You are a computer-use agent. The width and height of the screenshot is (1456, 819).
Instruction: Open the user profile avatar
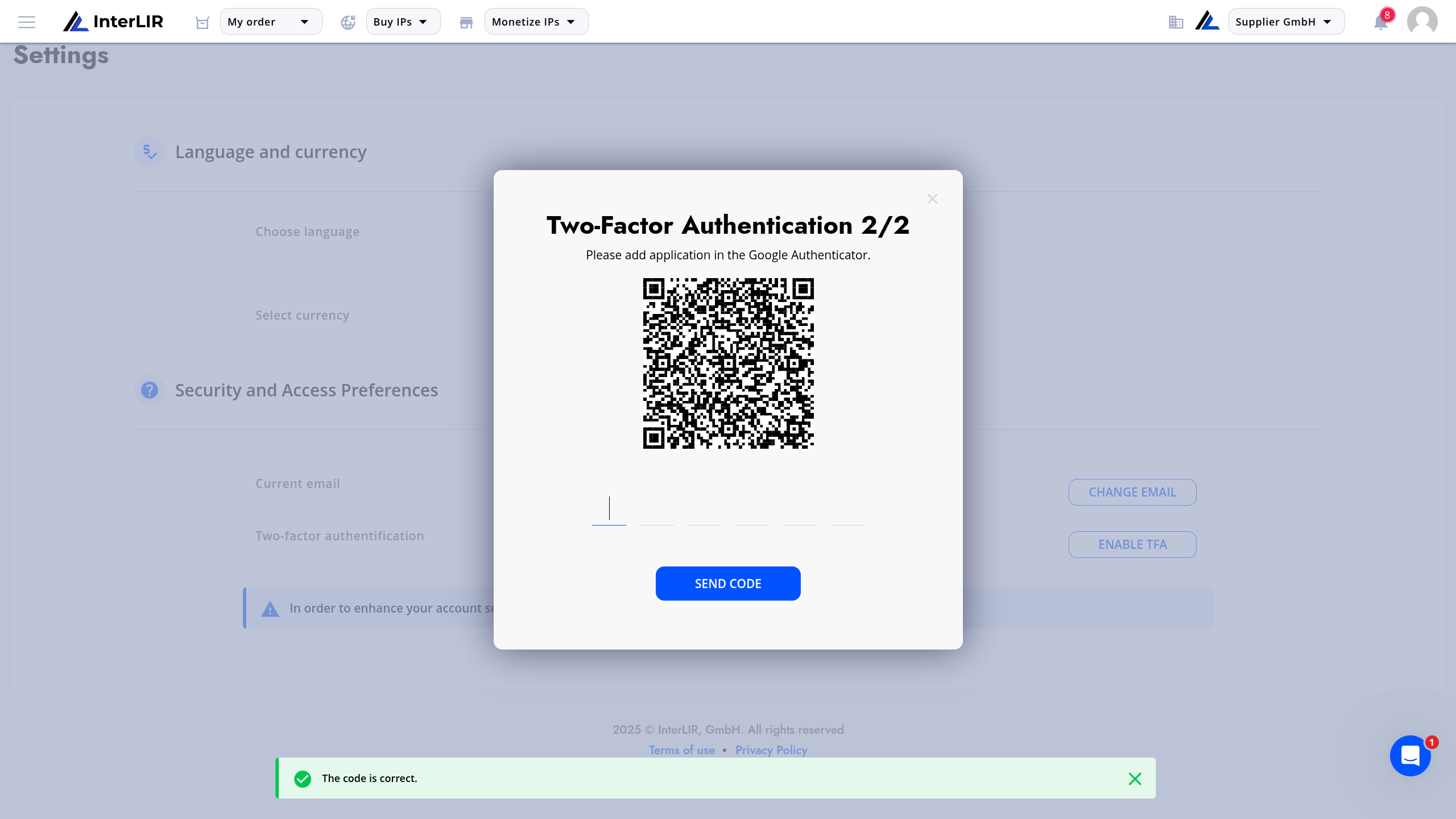[1422, 22]
